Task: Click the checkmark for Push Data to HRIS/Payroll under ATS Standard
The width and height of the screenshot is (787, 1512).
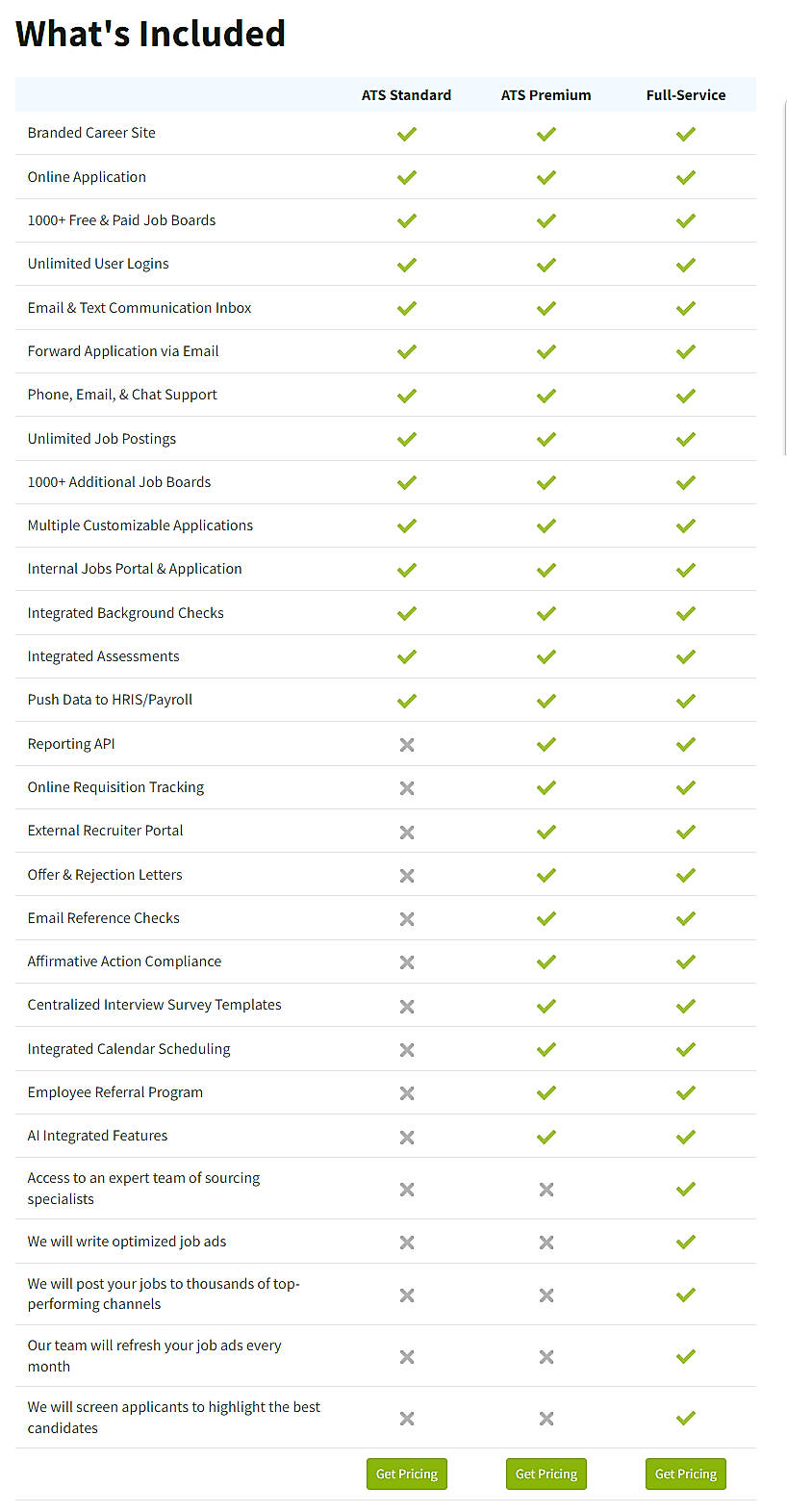Action: coord(406,700)
